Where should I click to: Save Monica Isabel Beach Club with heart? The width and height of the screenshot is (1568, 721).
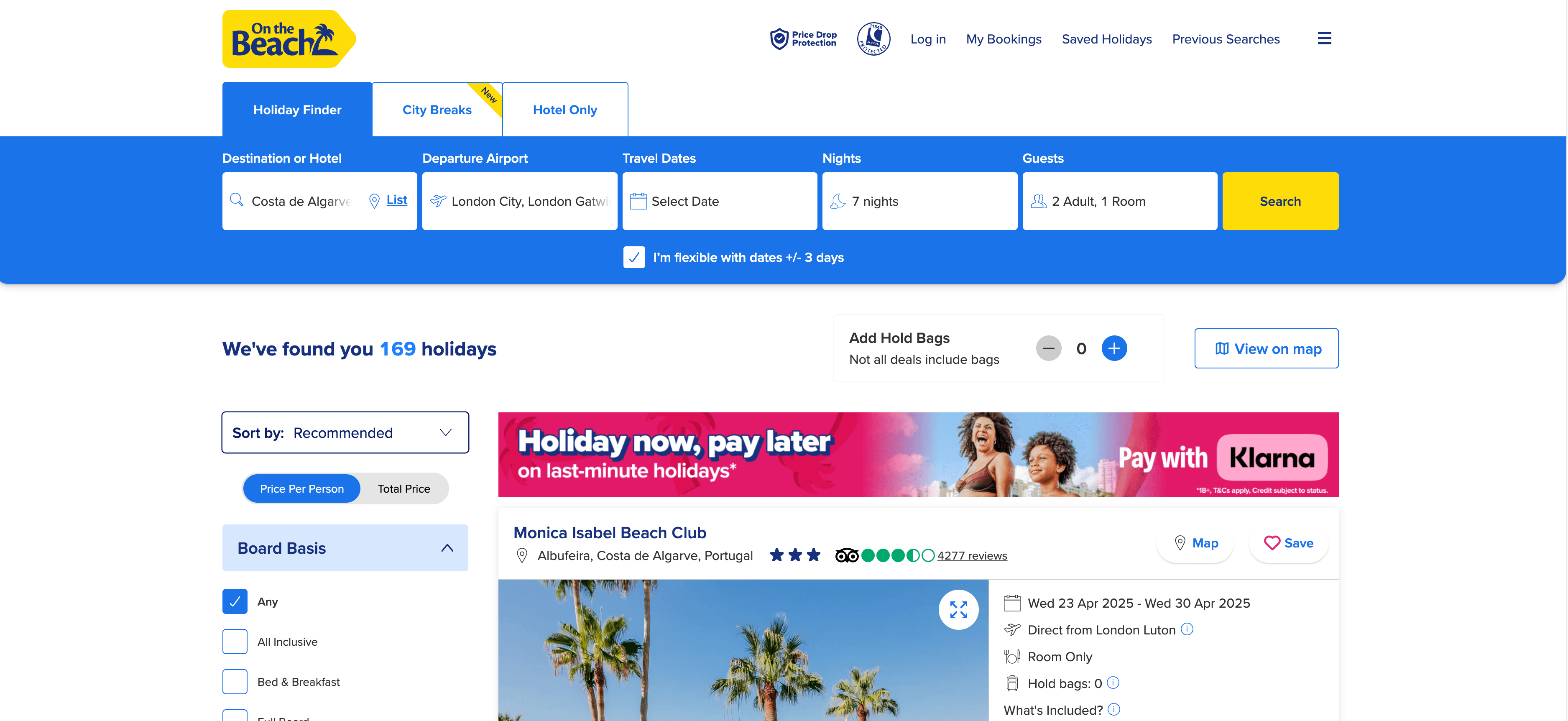pyautogui.click(x=1288, y=542)
